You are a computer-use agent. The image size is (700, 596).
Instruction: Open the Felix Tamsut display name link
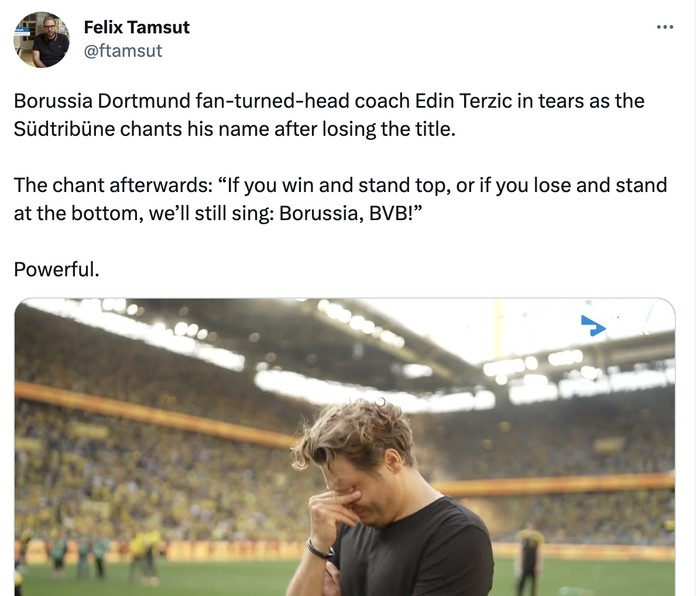click(137, 27)
